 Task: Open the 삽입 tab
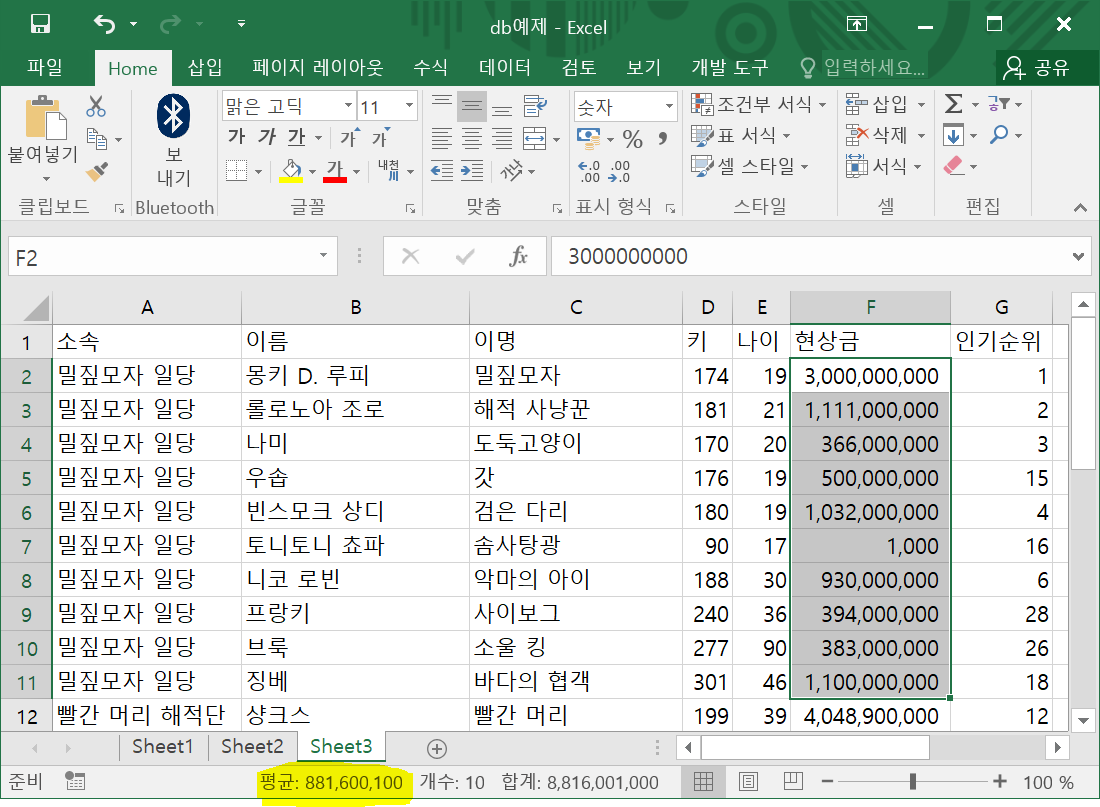(x=205, y=67)
